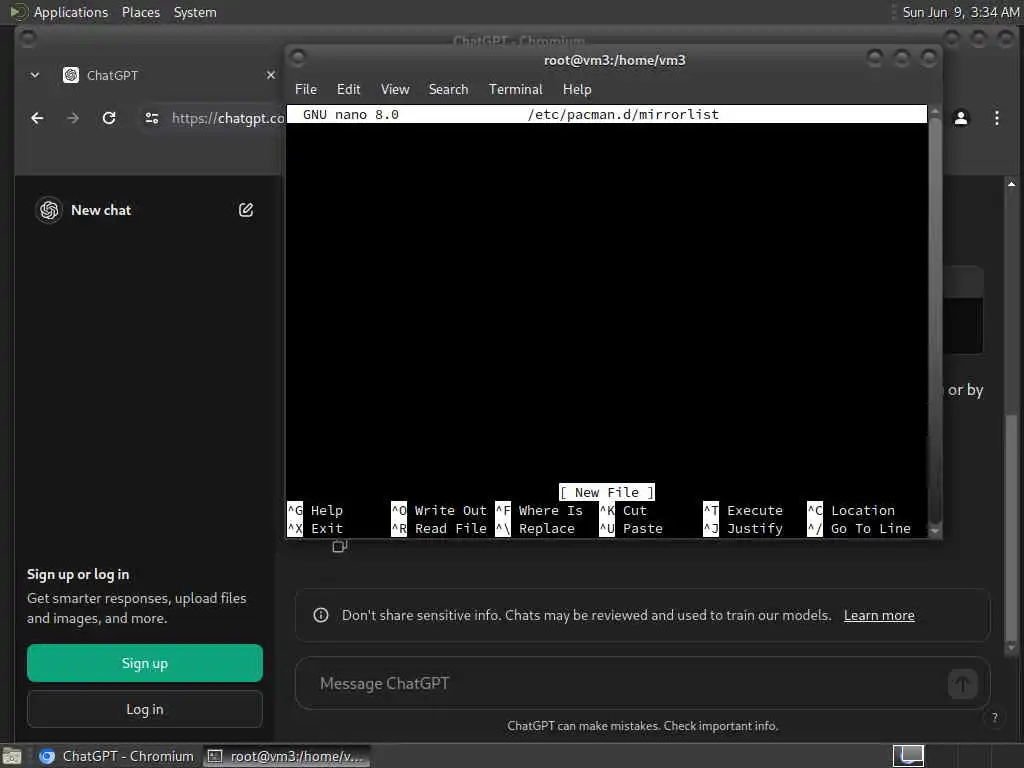Open the Chromium profile icon
The width and height of the screenshot is (1024, 768).
coord(961,118)
